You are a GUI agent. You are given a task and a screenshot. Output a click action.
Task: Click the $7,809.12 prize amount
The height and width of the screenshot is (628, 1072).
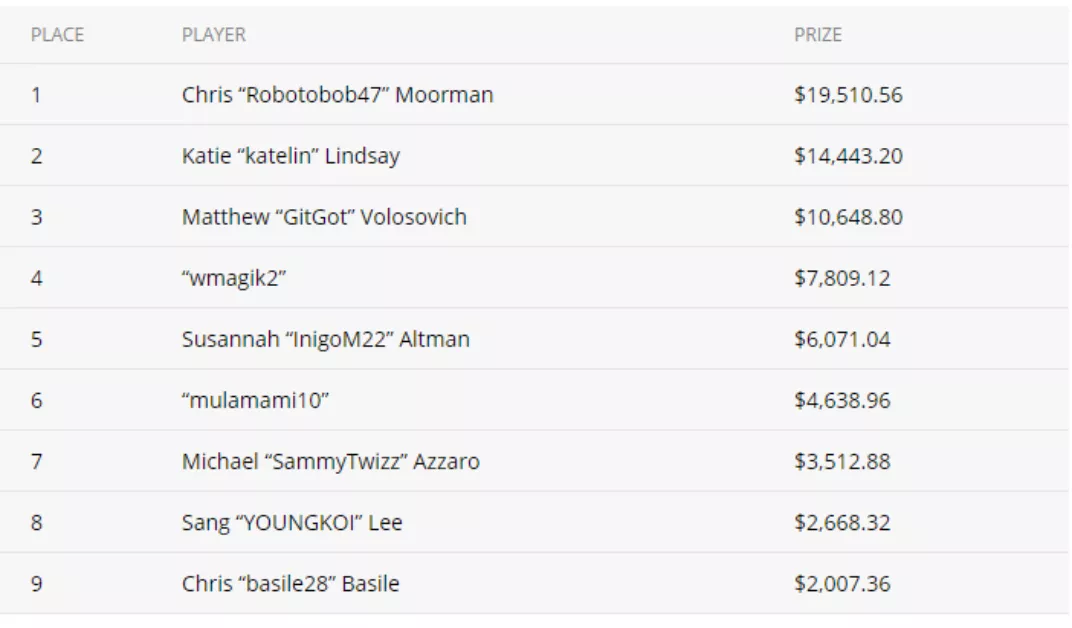[842, 278]
